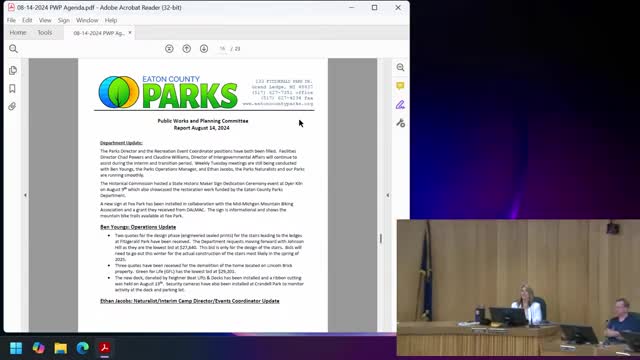Screen dimensions: 640x360
Task: Collapse the right tools pane arrow
Action: click(388, 196)
